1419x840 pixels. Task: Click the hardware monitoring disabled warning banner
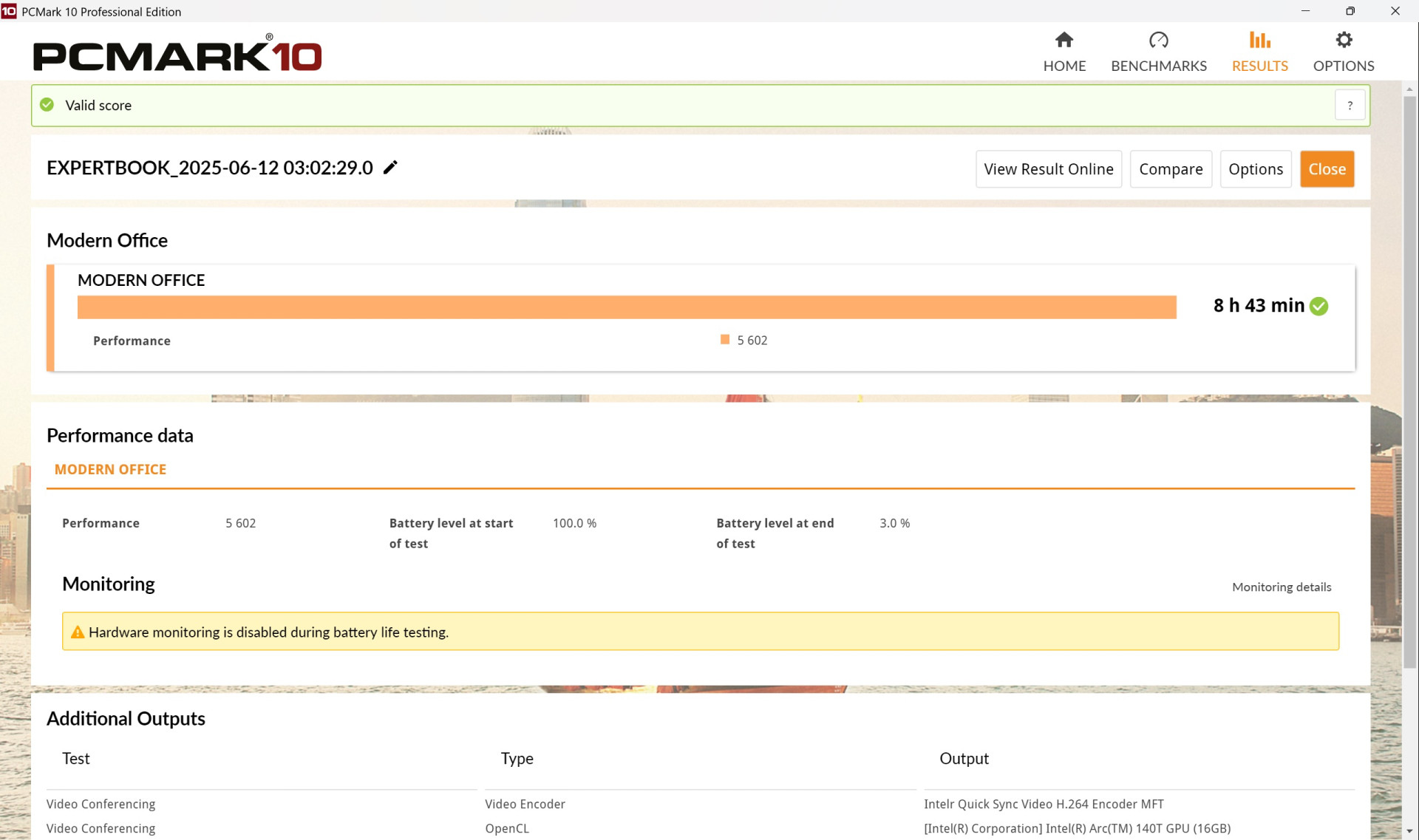point(701,632)
